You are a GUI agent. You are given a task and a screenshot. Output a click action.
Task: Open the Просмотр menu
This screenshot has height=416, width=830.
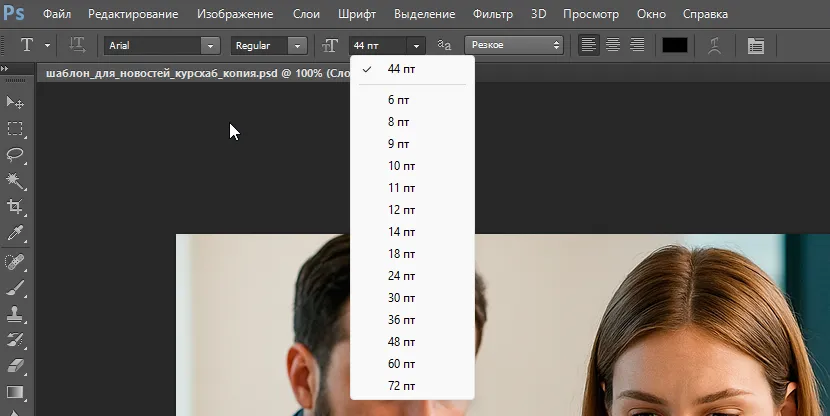591,14
